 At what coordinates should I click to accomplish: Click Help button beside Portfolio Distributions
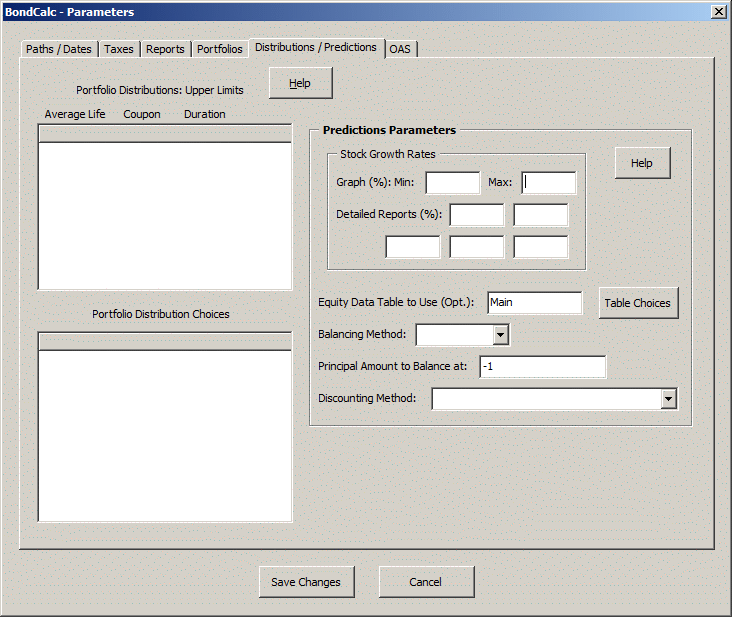coord(300,84)
